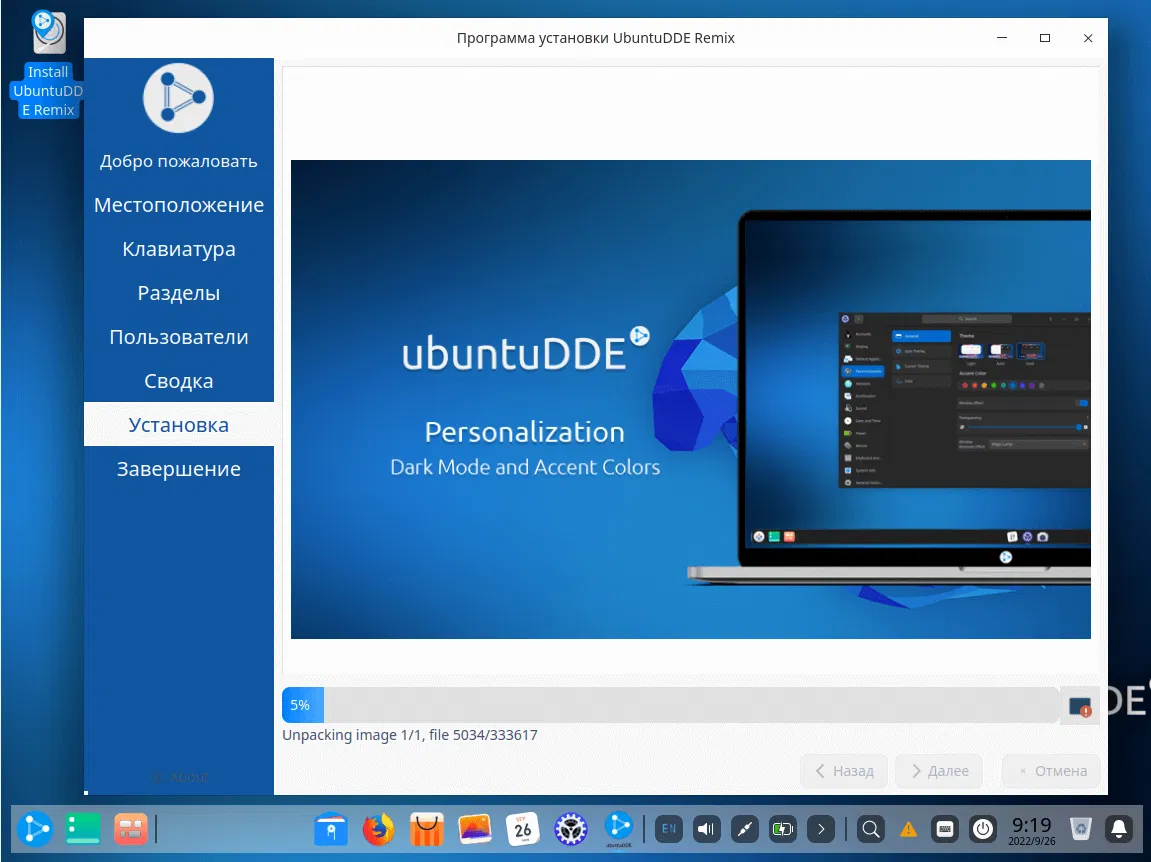Click the Unpacking image status text
Screen dimensions: 1151x862
tap(410, 735)
